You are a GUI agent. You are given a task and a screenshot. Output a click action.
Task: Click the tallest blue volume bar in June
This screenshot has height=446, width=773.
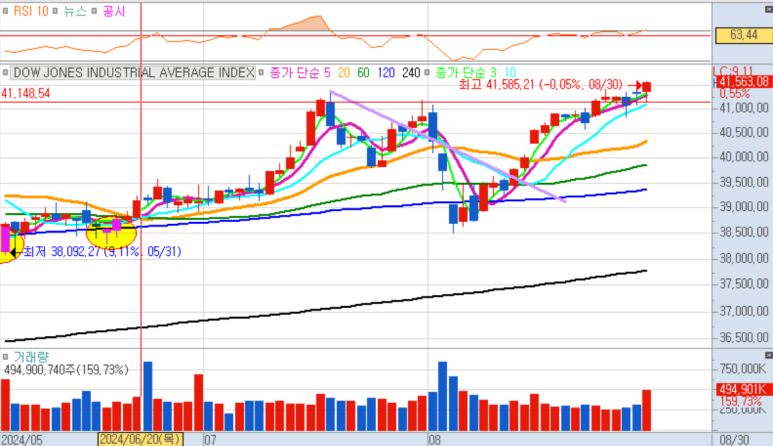coord(147,396)
